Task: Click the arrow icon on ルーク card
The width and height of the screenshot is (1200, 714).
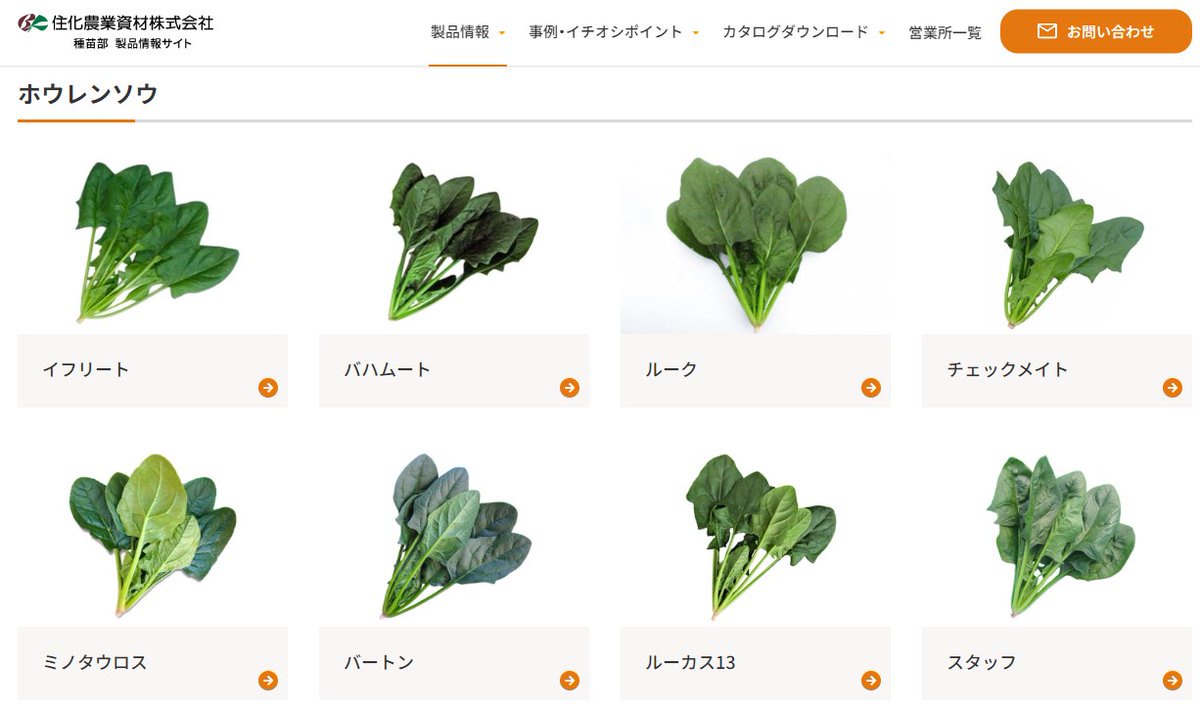Action: pos(871,388)
